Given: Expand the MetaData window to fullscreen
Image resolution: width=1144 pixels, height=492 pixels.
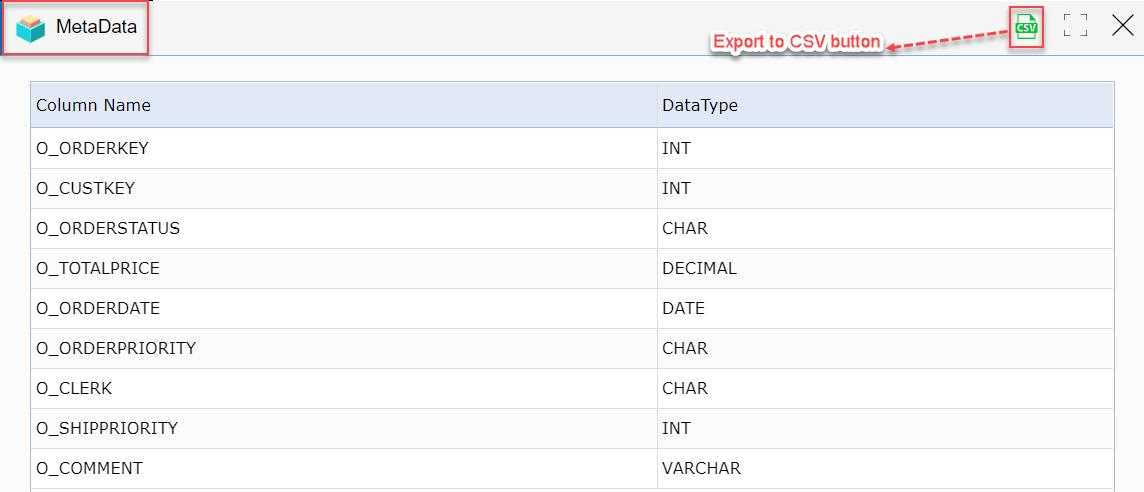Looking at the screenshot, I should pyautogui.click(x=1075, y=26).
